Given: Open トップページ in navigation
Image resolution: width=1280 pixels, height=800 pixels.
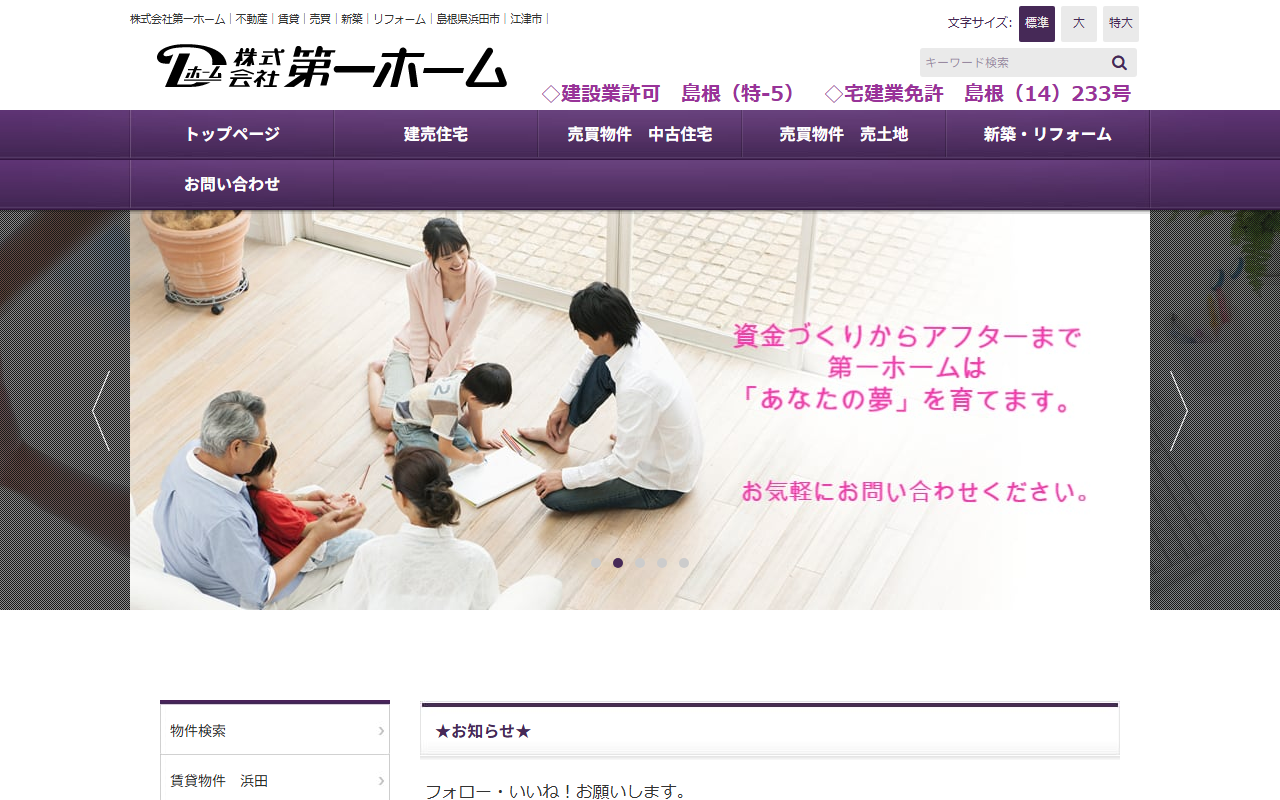Looking at the screenshot, I should 232,134.
